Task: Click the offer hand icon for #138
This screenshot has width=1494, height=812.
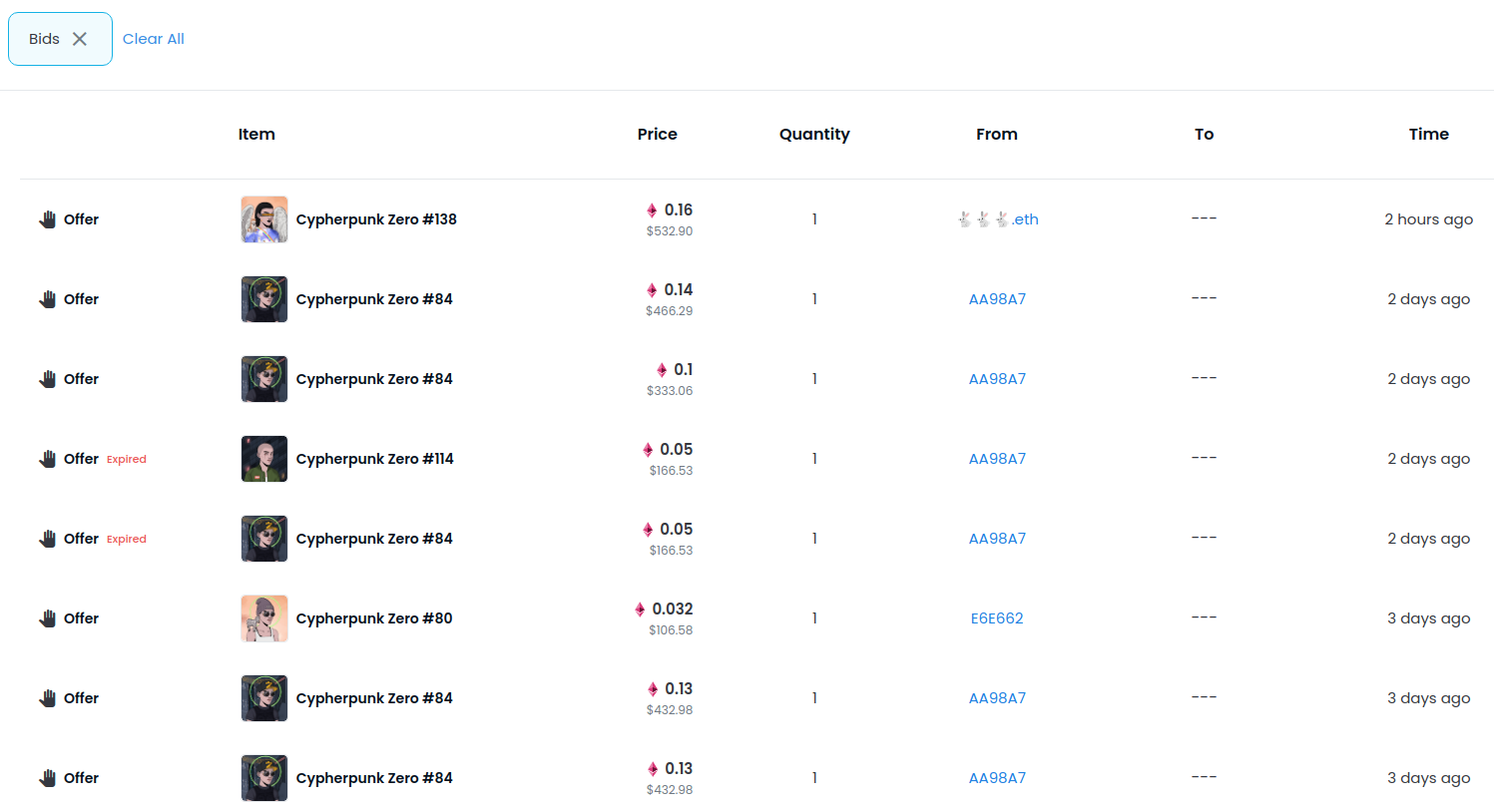Action: [47, 219]
